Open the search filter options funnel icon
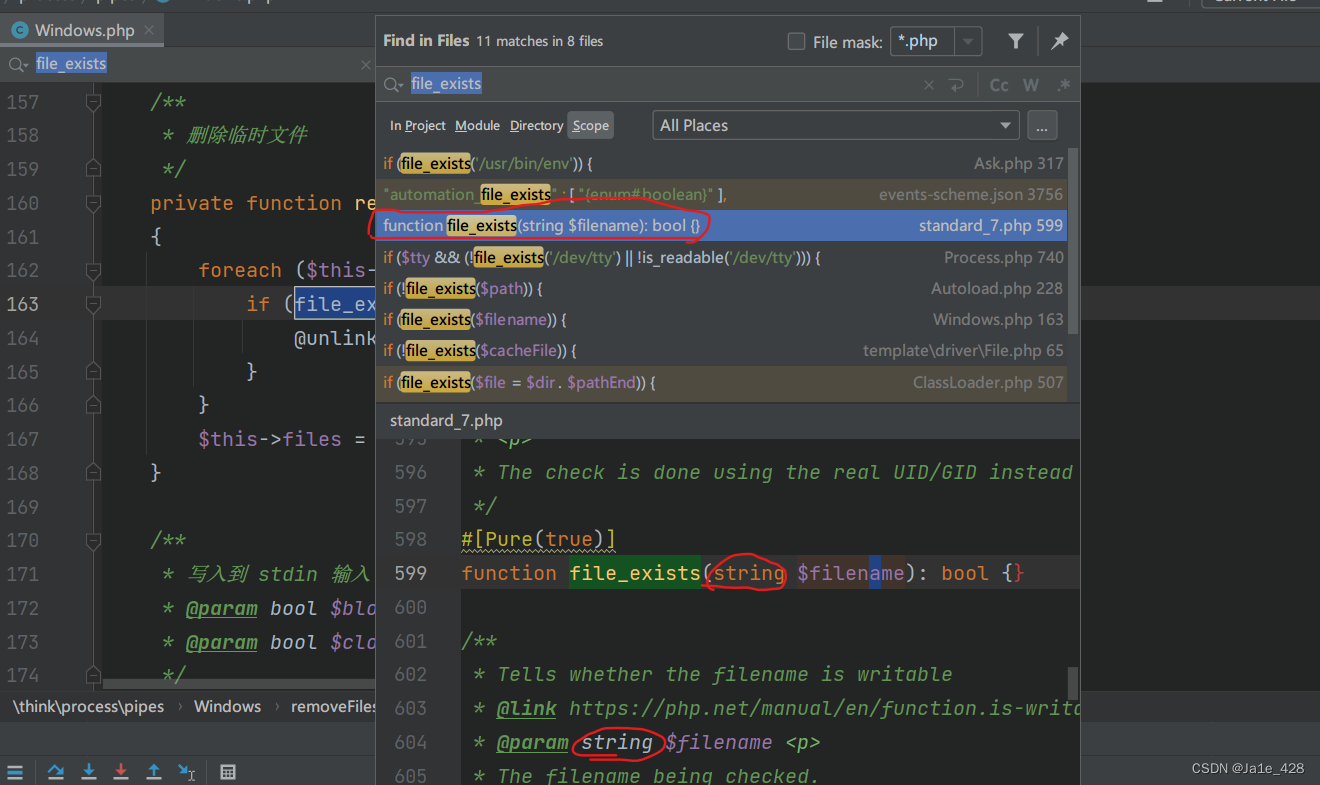The height and width of the screenshot is (785, 1320). point(1015,41)
